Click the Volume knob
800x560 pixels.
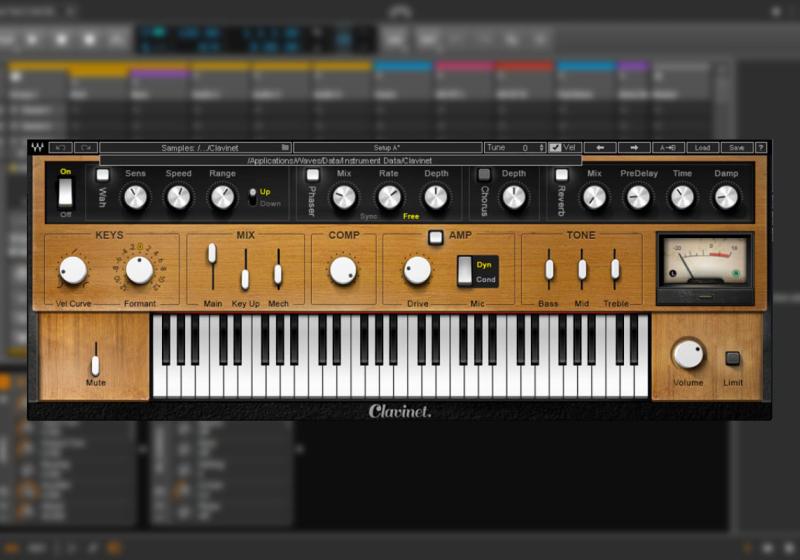tap(688, 353)
